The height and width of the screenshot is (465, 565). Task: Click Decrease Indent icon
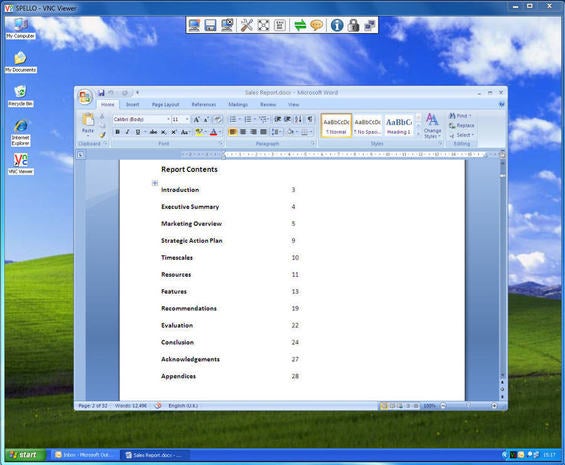(x=278, y=119)
